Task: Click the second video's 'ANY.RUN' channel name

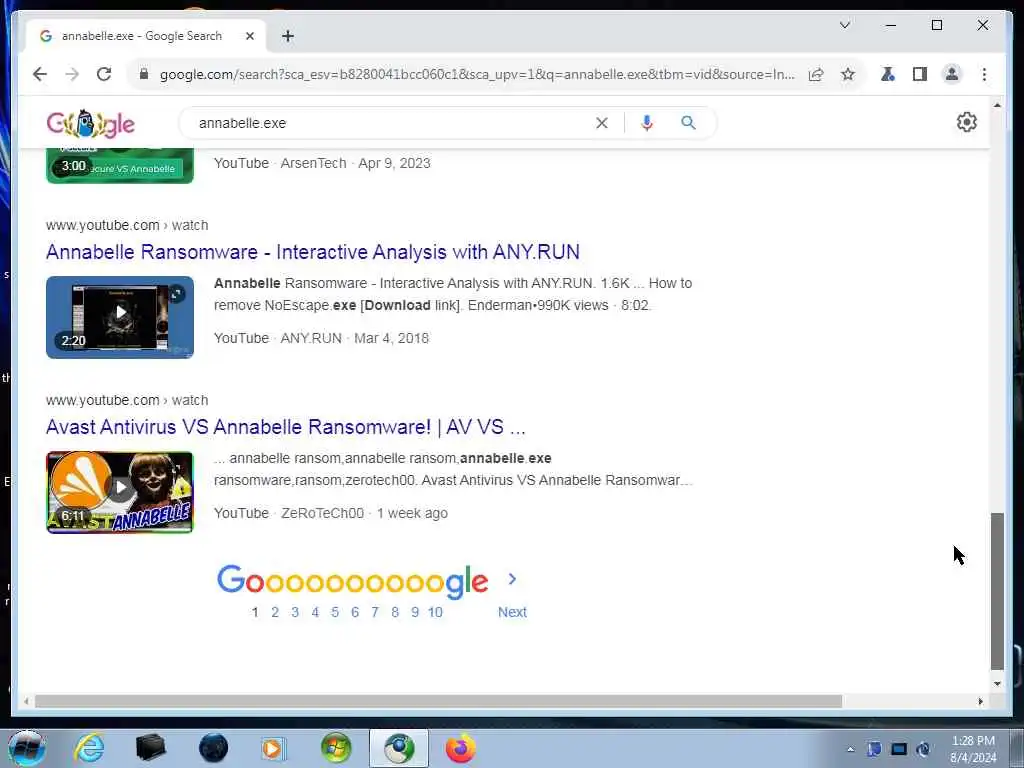Action: [x=311, y=338]
